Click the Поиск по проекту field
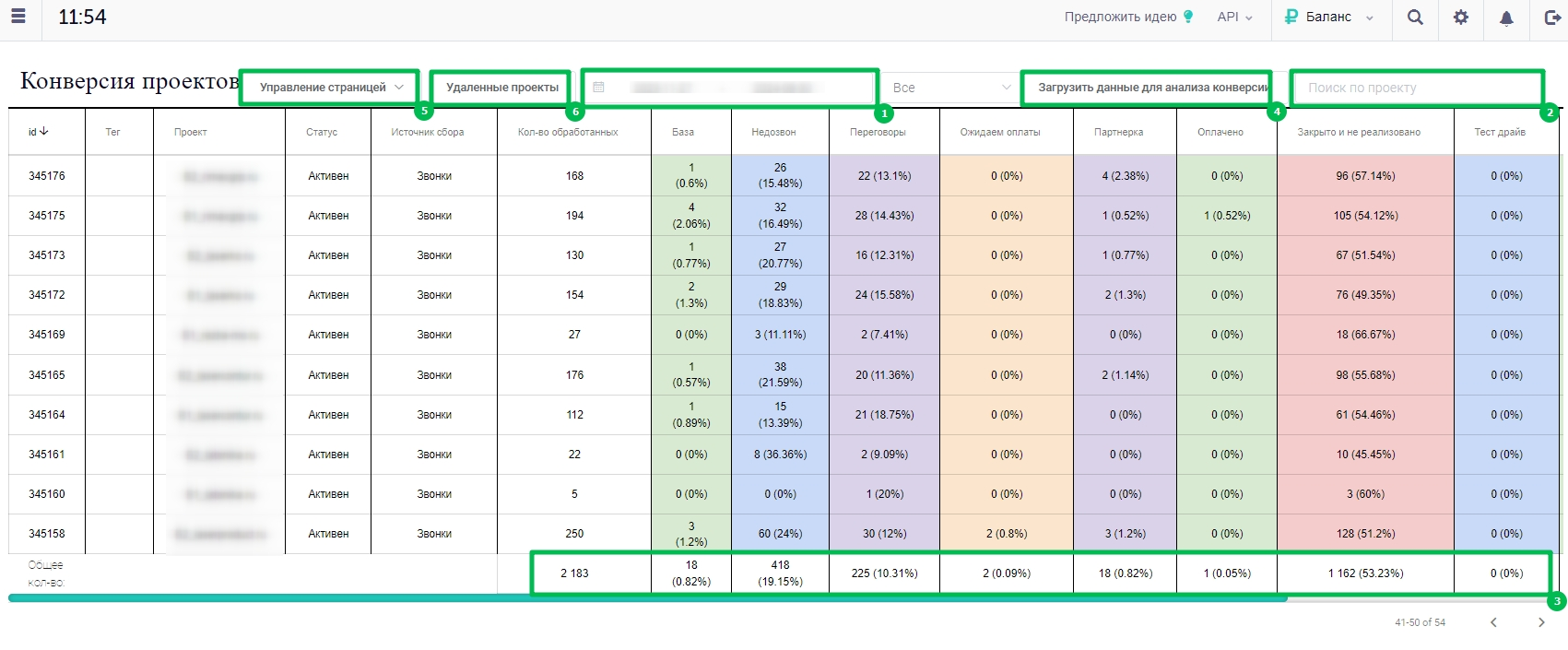 pos(1416,88)
